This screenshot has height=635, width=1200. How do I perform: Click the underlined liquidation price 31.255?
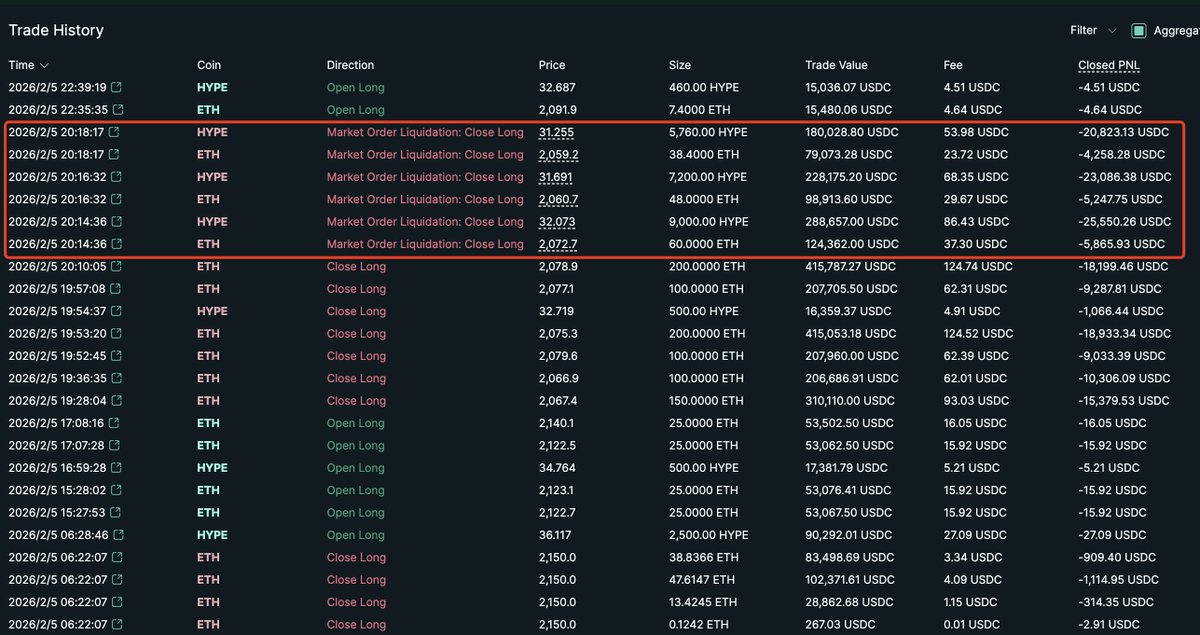click(556, 132)
